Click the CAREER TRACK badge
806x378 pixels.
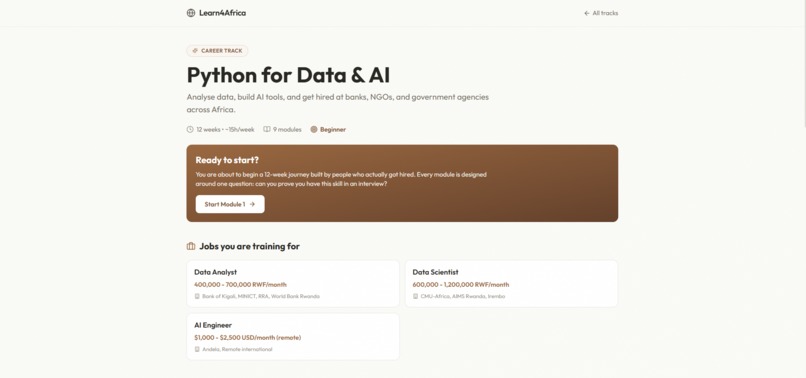217,51
